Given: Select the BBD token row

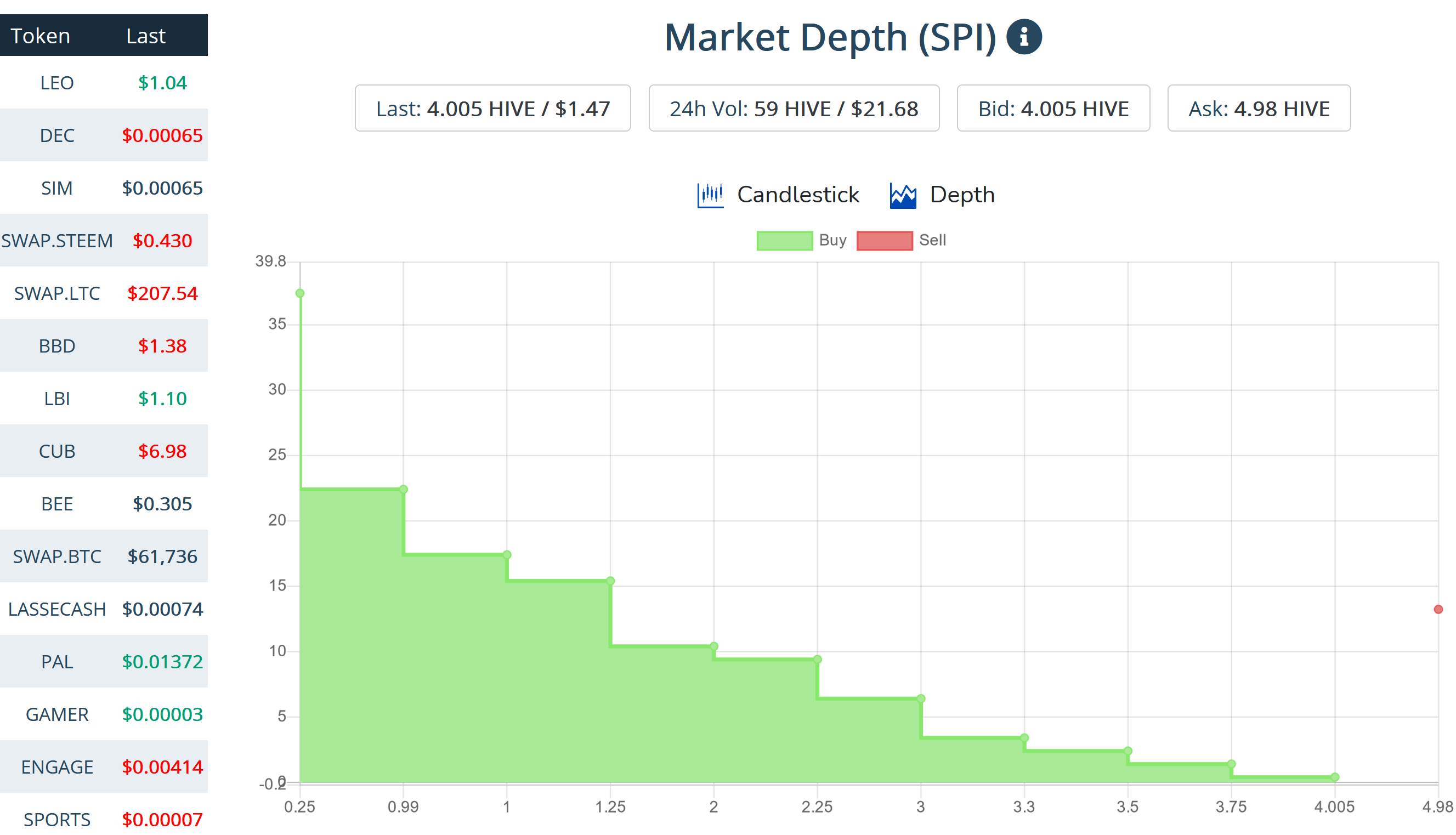Looking at the screenshot, I should 104,346.
